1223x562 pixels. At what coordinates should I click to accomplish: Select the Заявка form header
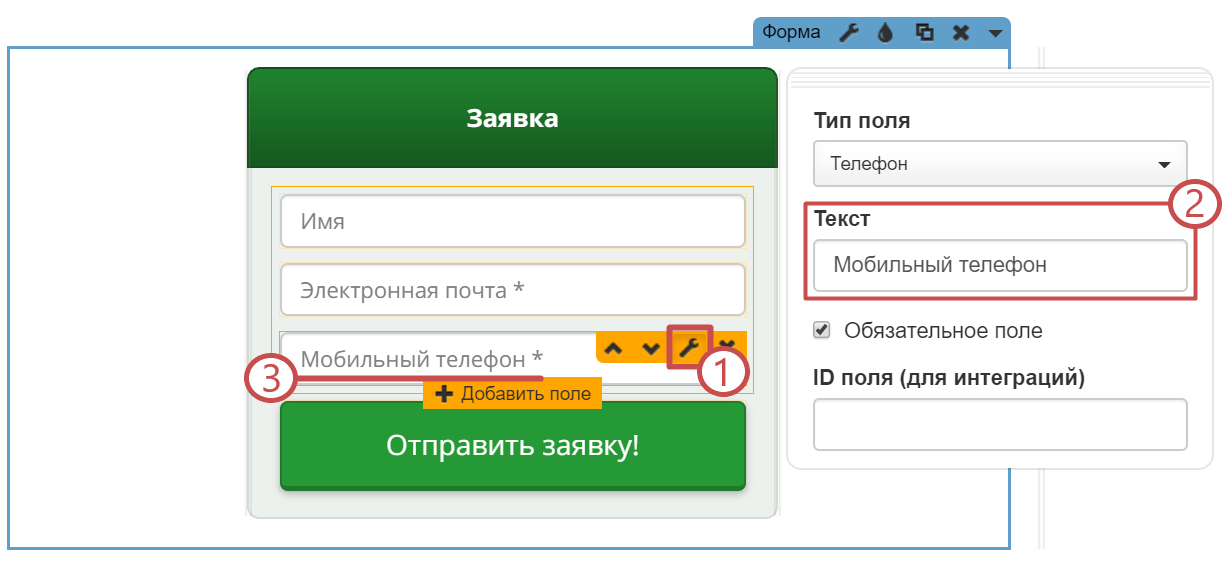click(512, 119)
